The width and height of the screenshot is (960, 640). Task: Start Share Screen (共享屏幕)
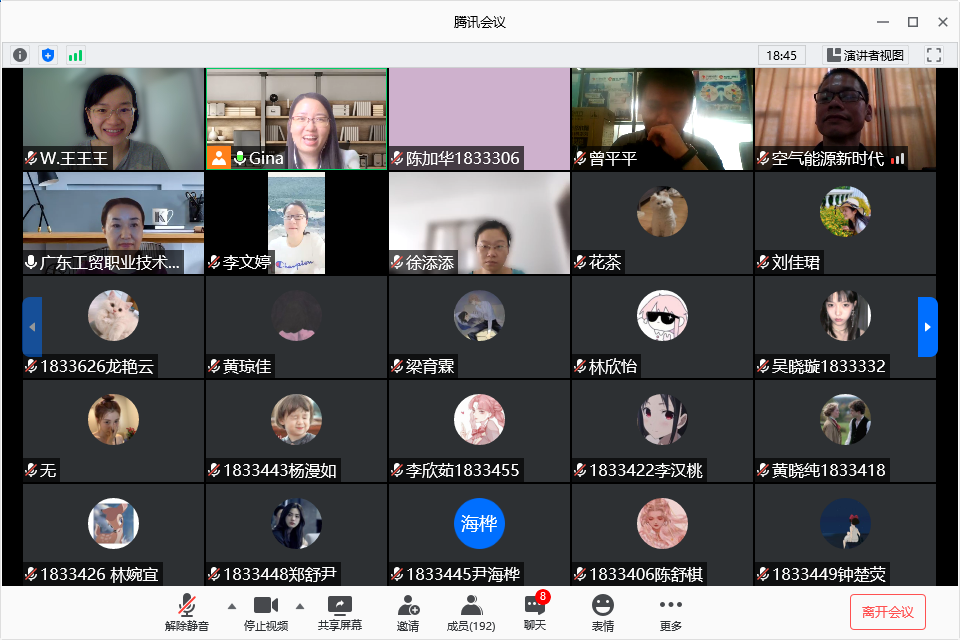tap(340, 612)
